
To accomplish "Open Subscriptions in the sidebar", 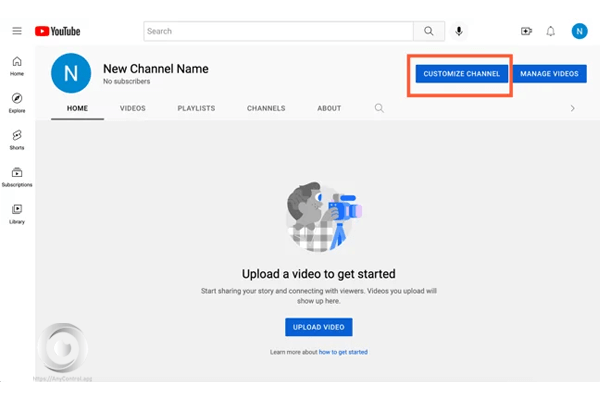I will [x=17, y=177].
